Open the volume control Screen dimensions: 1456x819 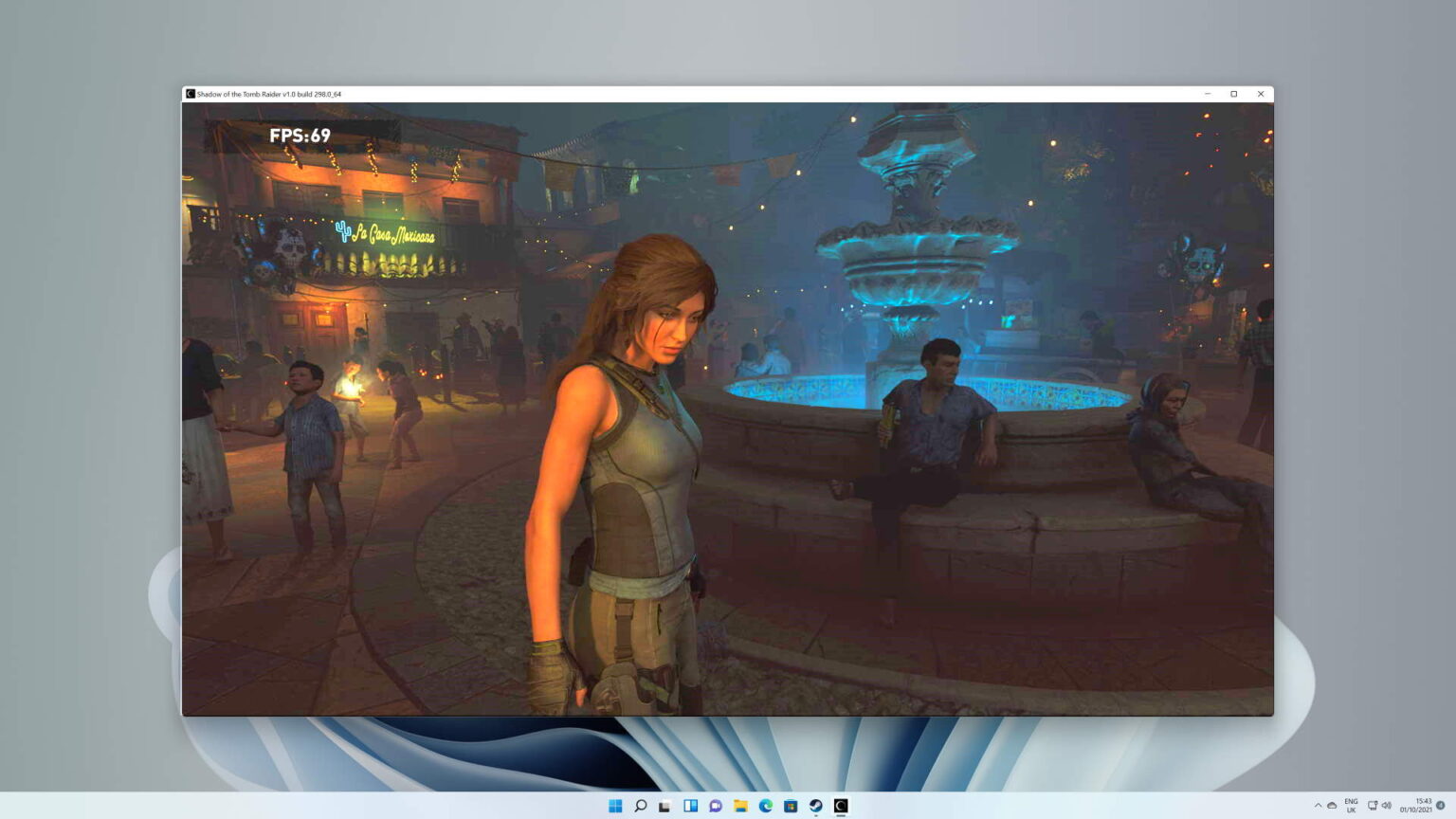point(1387,806)
